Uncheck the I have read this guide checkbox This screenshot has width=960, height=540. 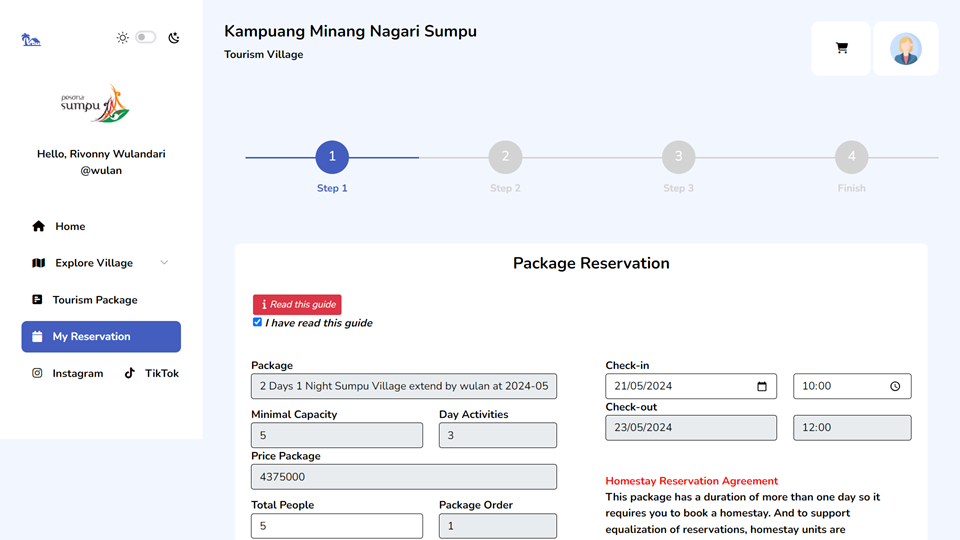pyautogui.click(x=257, y=322)
